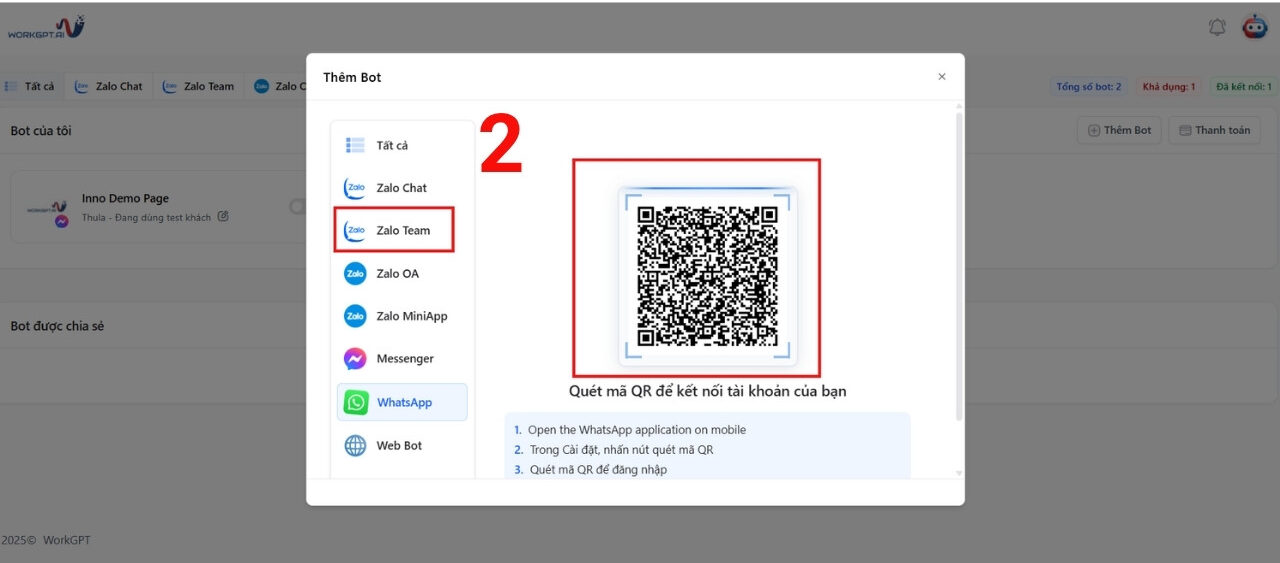Switch to the Zalo Chat tab on page
This screenshot has width=1280, height=563.
pyautogui.click(x=109, y=86)
